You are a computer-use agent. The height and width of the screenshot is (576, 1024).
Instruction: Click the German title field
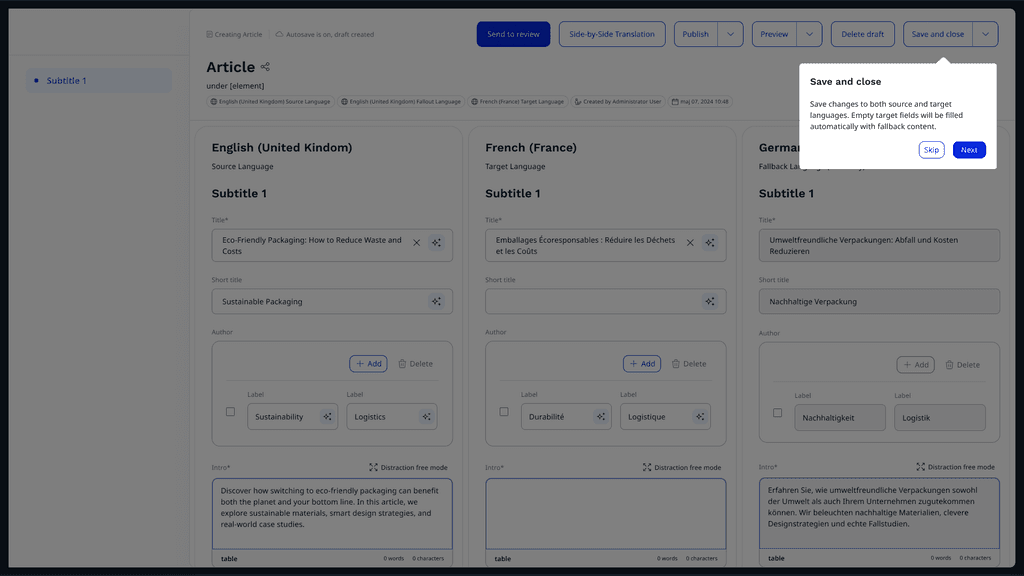point(879,246)
